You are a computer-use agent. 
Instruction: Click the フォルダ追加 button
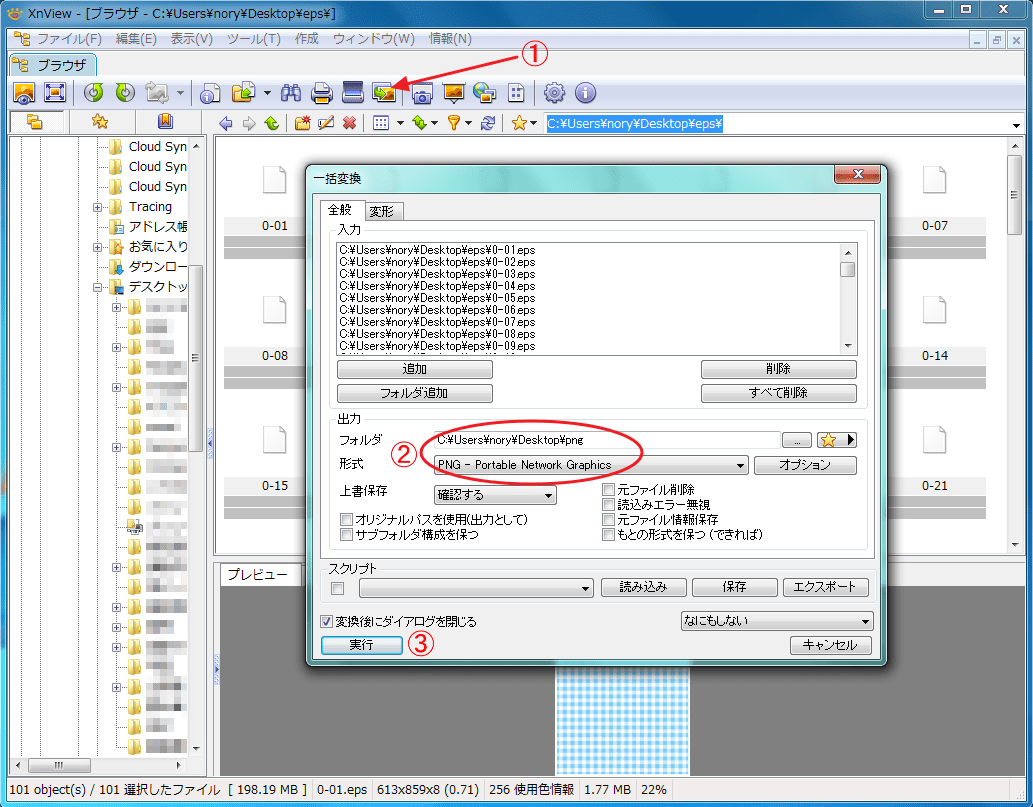414,393
